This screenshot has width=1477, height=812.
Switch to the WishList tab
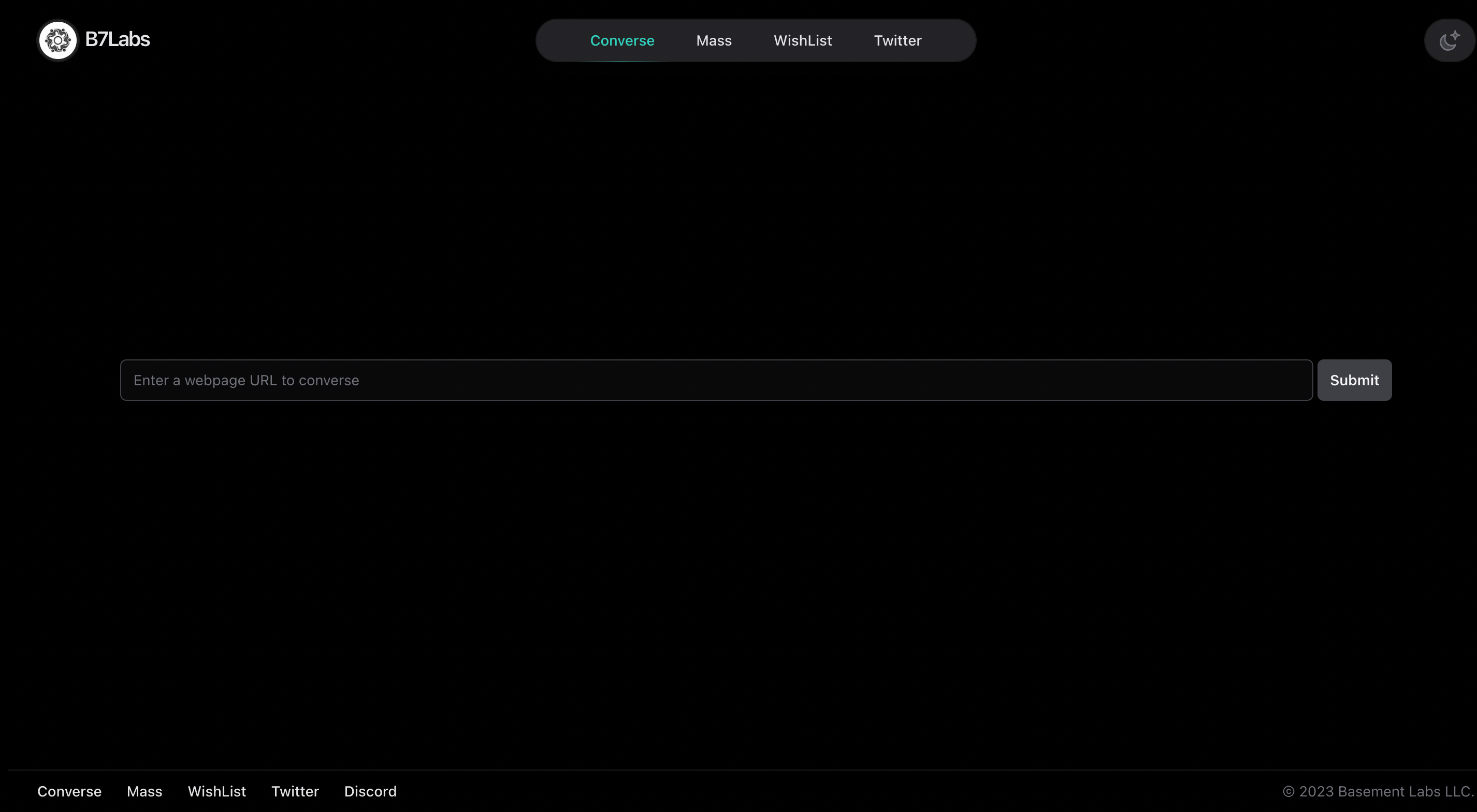pos(802,40)
